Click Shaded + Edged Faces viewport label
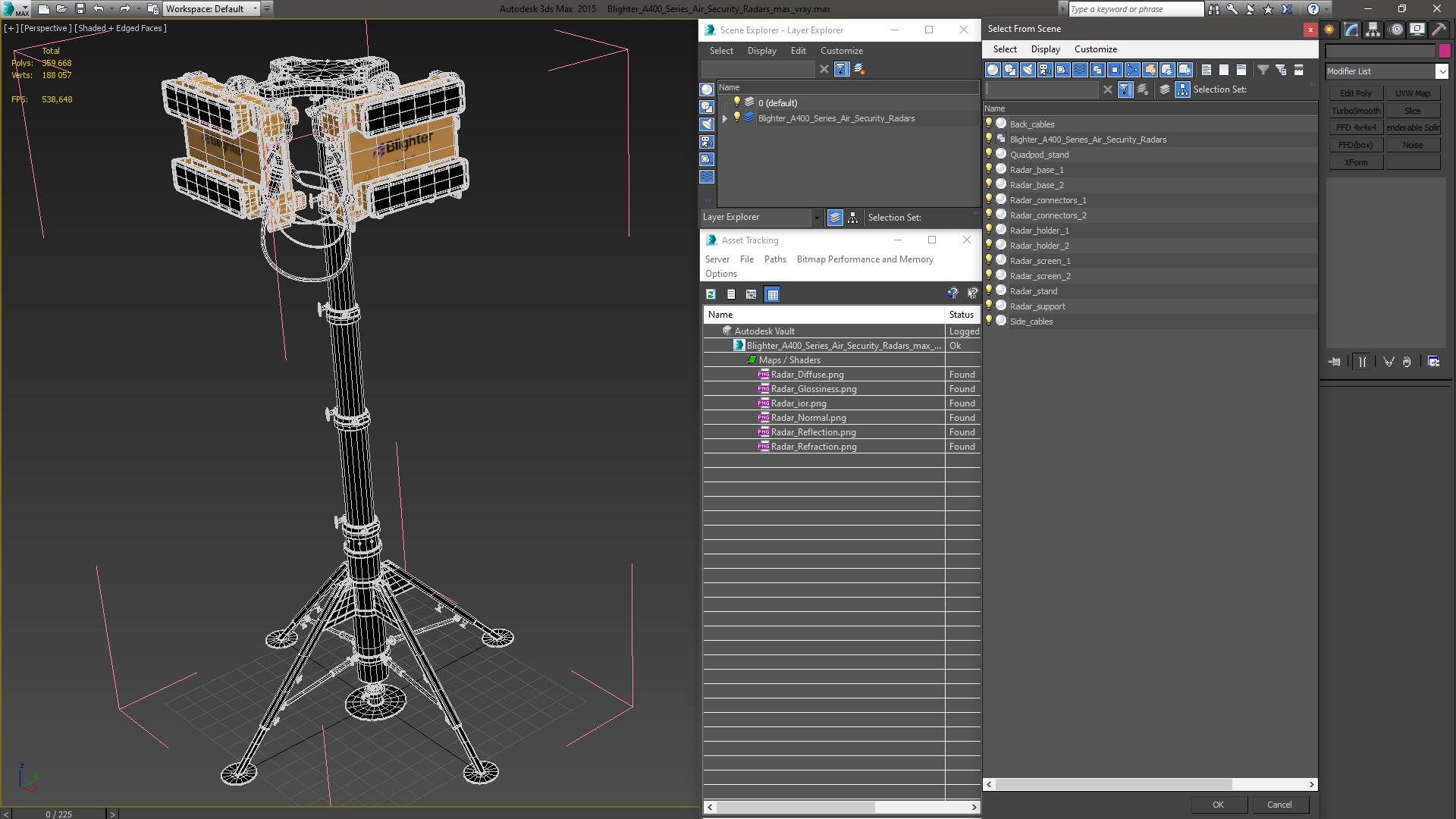 (x=121, y=28)
